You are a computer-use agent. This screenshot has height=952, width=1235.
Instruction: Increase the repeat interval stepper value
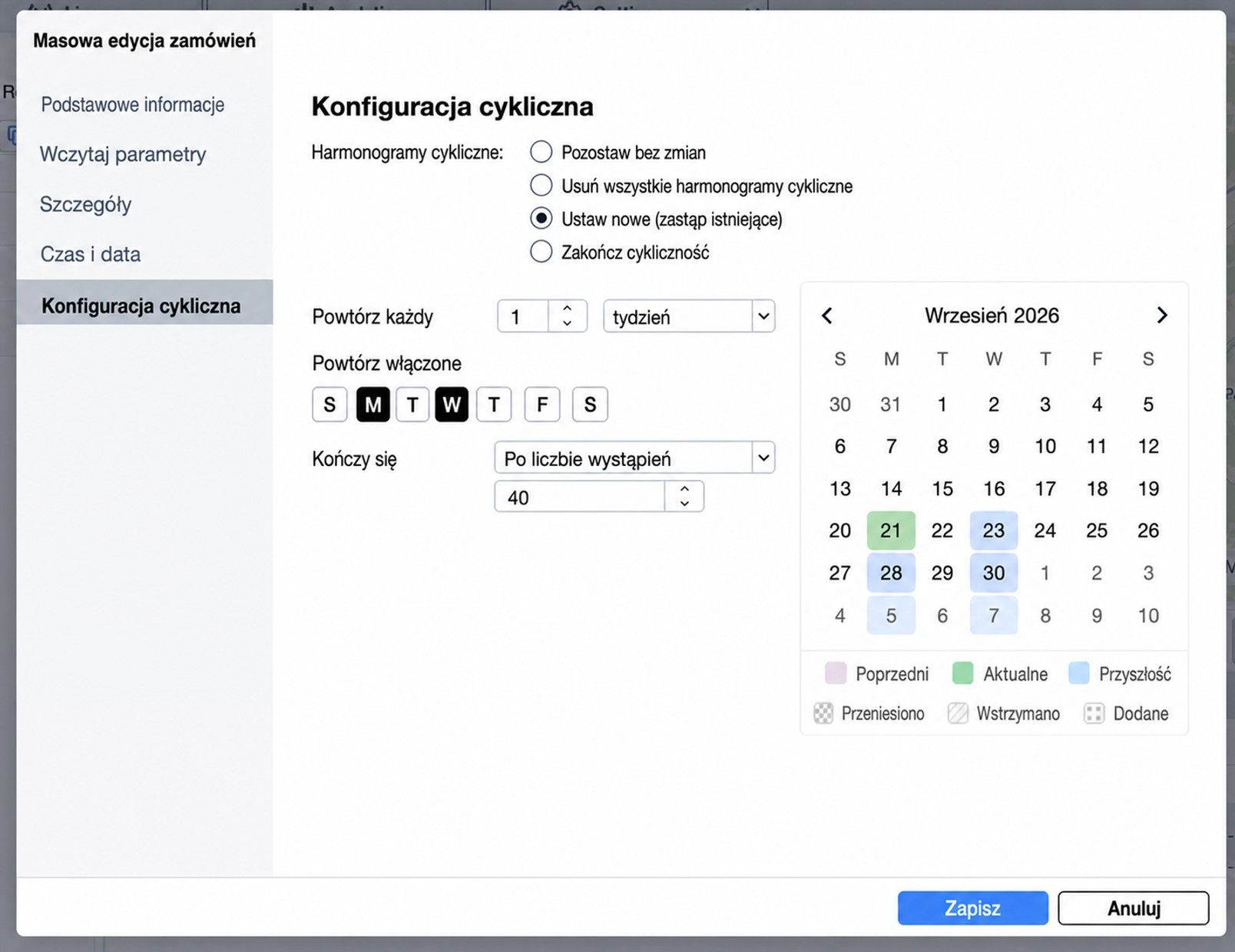click(x=568, y=308)
